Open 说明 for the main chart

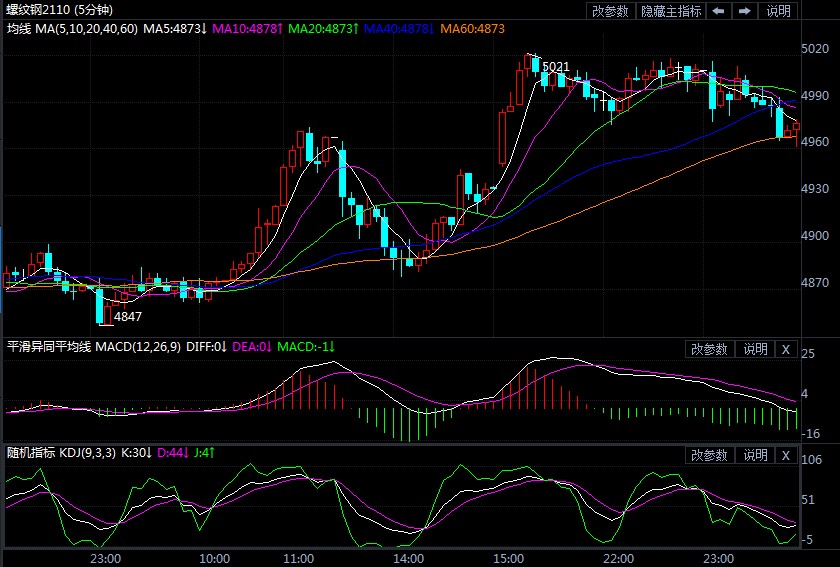point(778,11)
